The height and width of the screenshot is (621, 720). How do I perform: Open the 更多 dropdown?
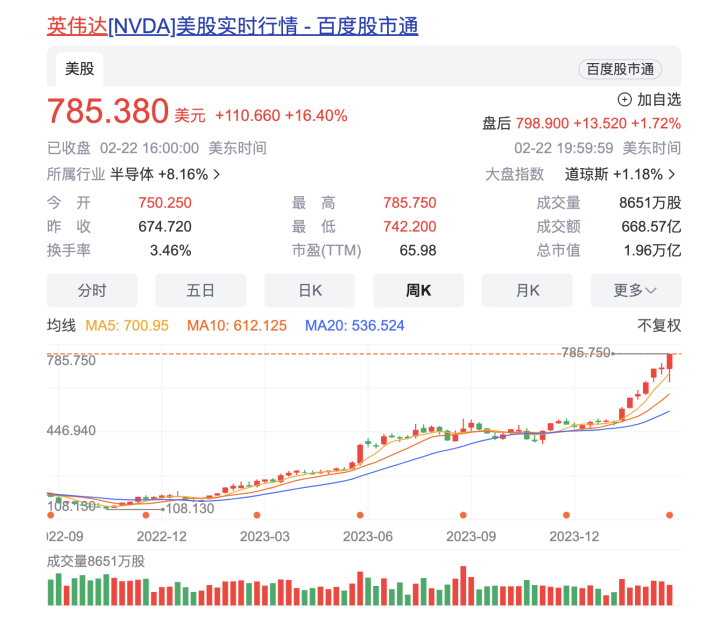pos(636,290)
